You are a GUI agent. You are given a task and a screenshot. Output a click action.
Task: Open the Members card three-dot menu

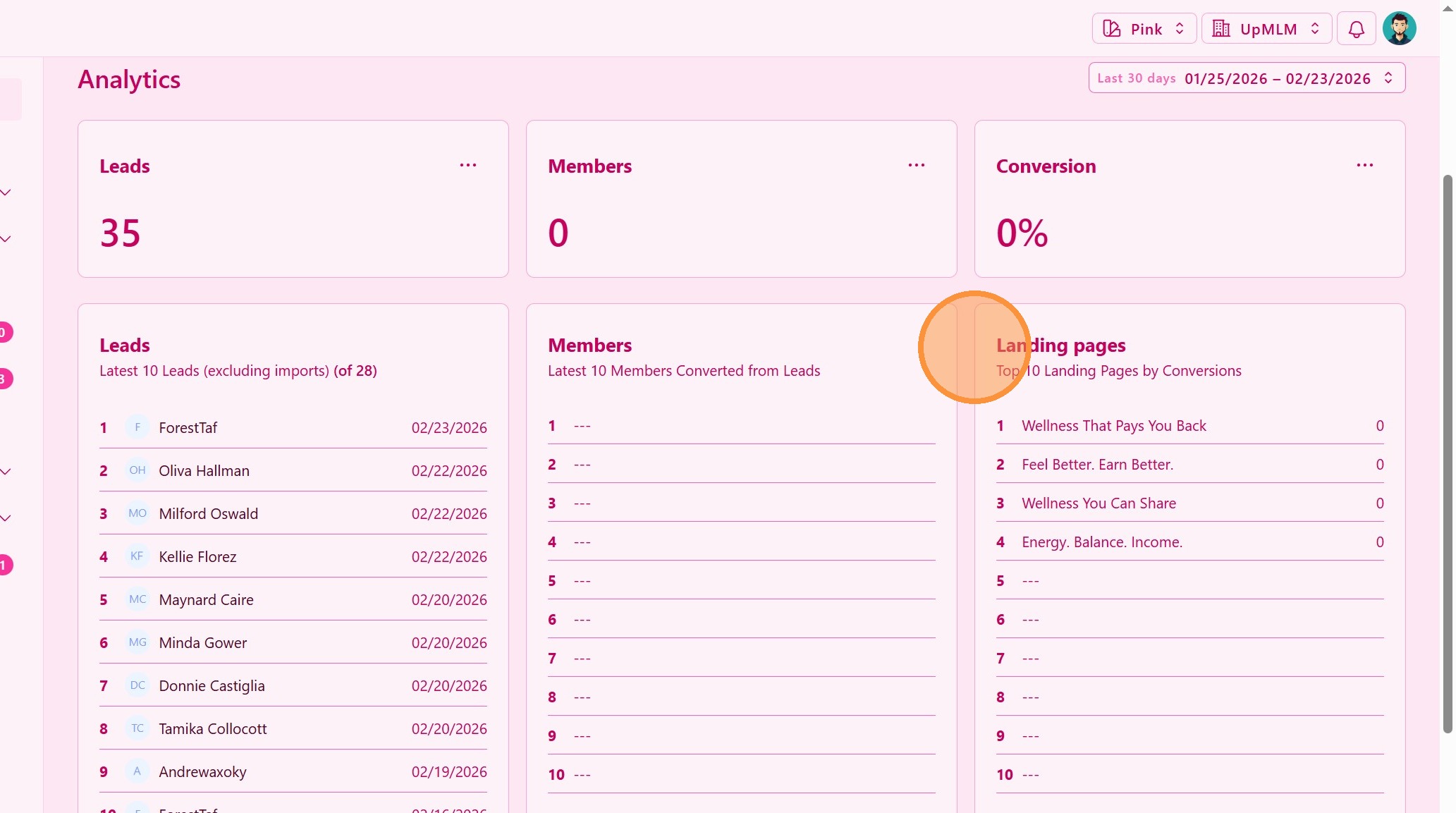pos(916,165)
